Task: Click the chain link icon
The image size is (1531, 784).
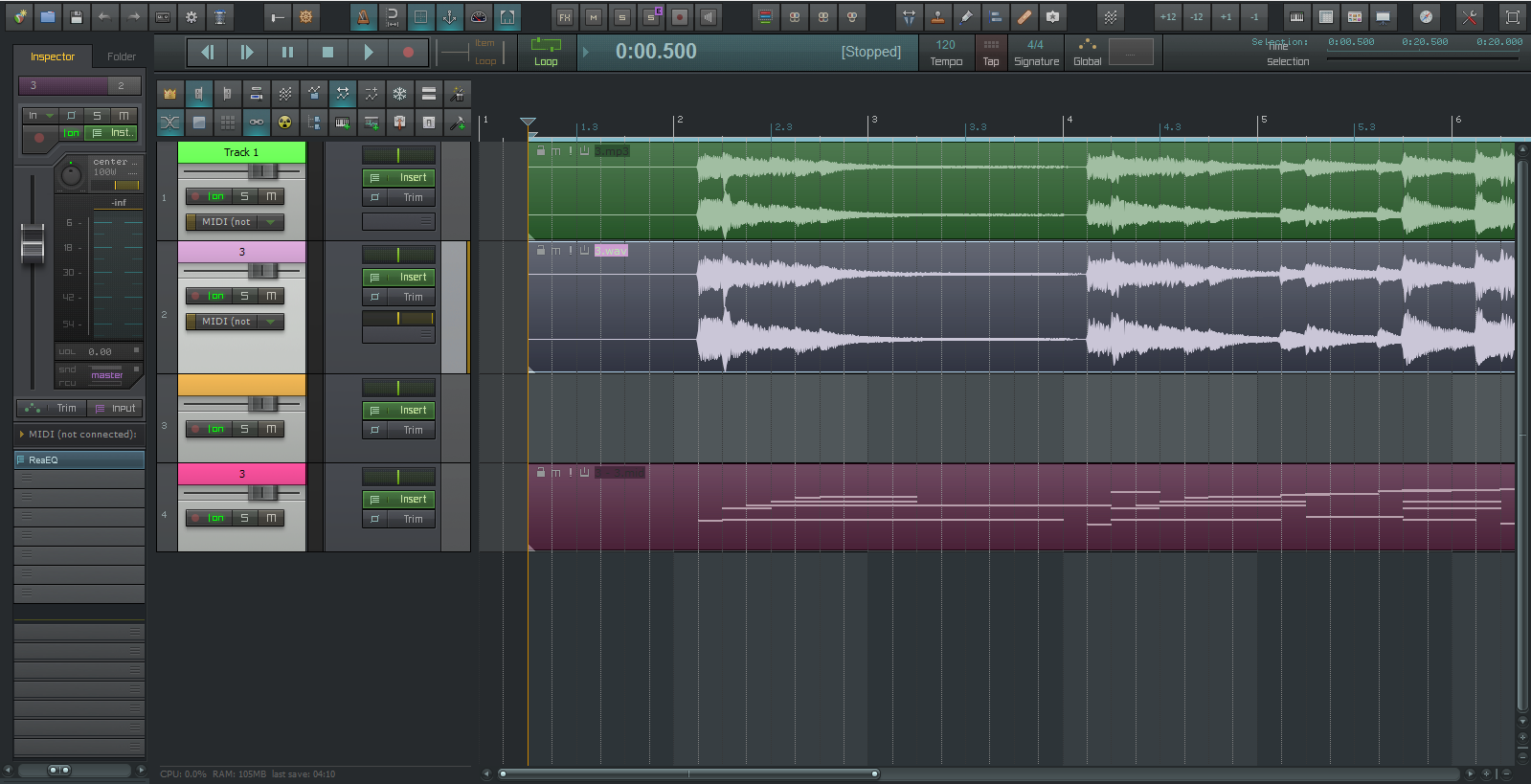Action: coord(257,122)
